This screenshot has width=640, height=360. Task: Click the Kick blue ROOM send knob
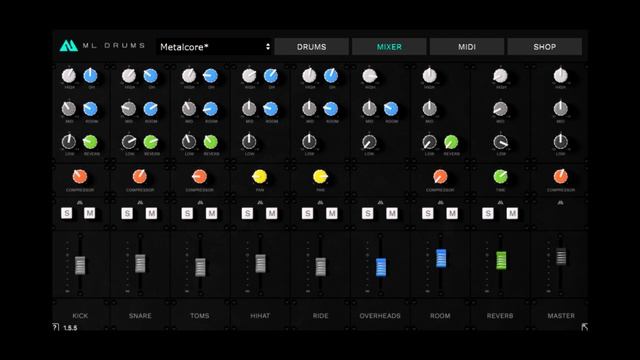click(90, 109)
